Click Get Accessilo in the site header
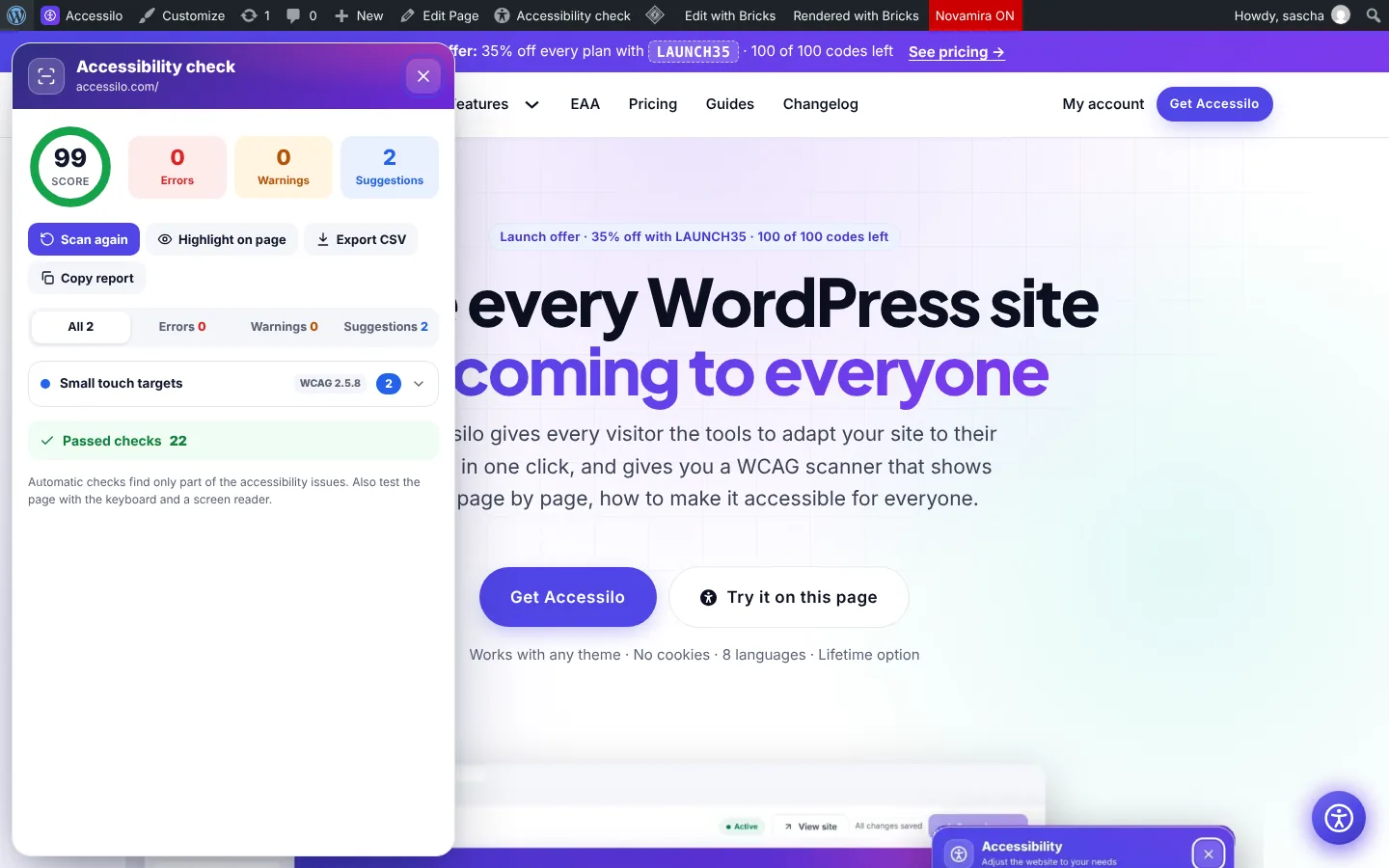 pos(1214,104)
